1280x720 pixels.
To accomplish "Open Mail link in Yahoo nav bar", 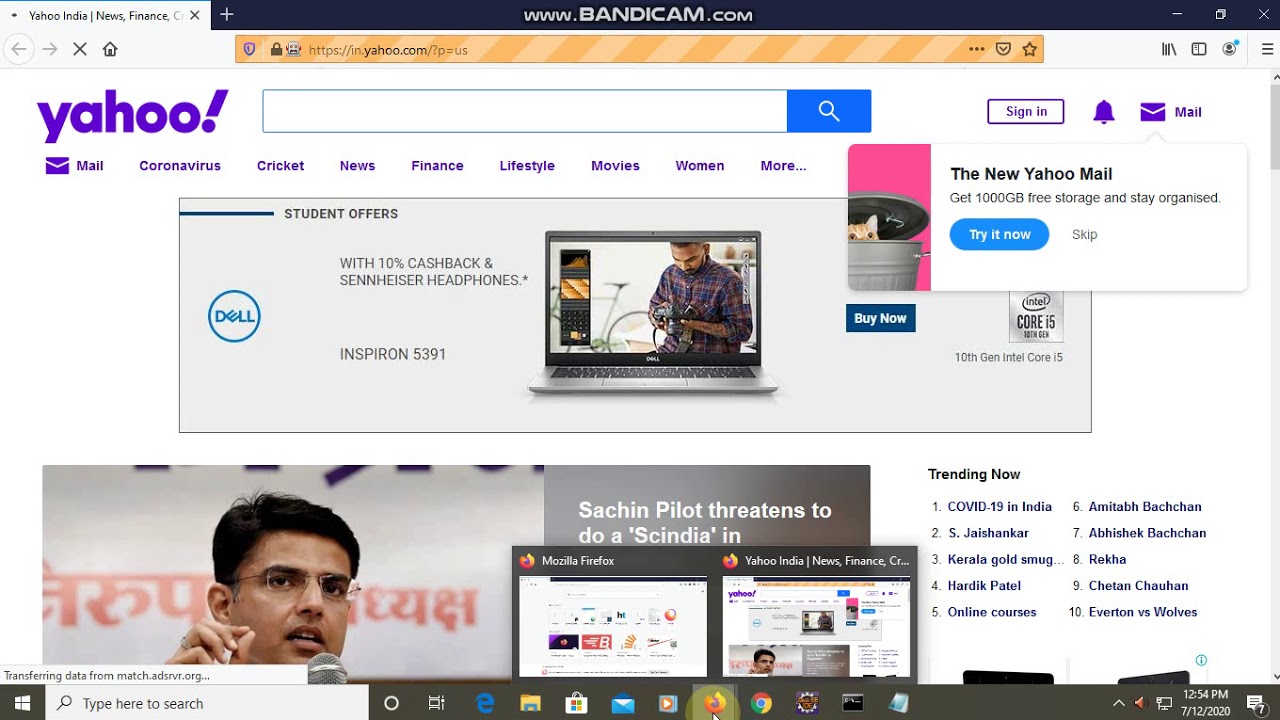I will (75, 166).
